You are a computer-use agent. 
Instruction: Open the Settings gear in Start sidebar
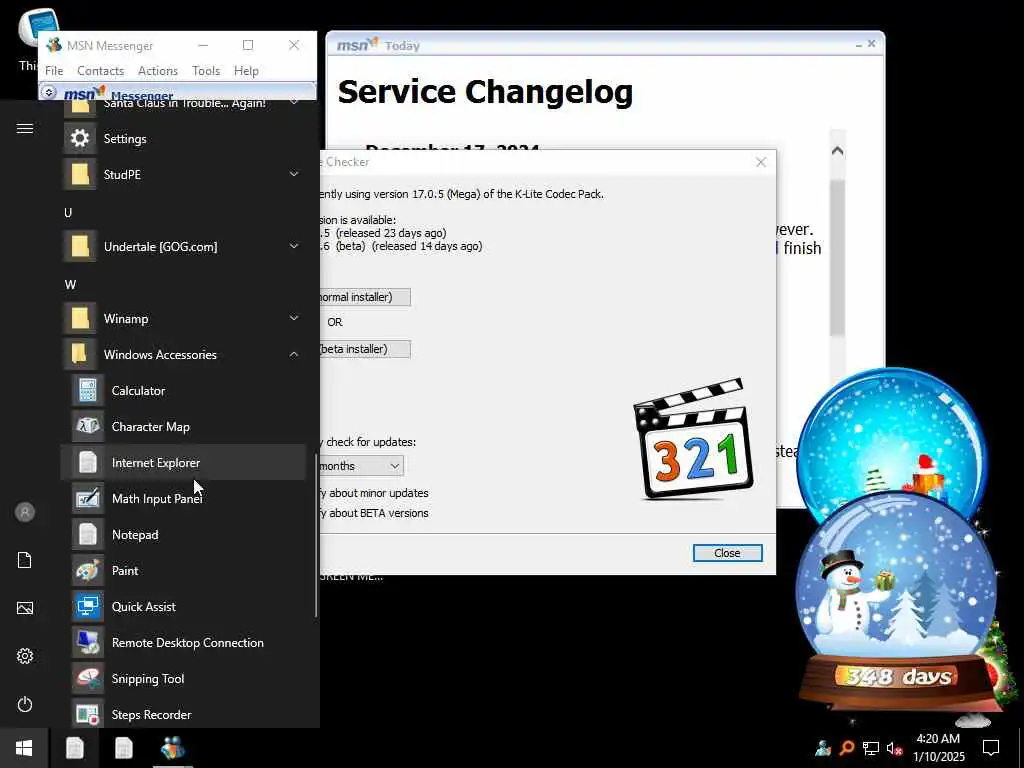coord(25,656)
